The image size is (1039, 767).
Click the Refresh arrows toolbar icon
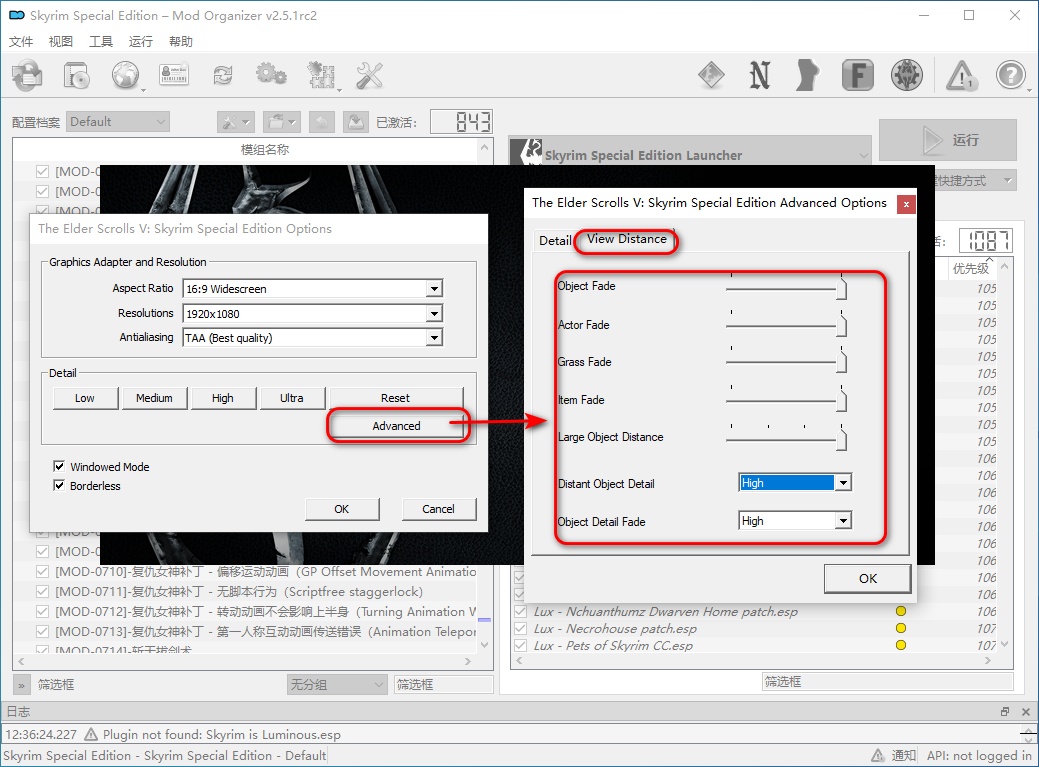click(222, 75)
